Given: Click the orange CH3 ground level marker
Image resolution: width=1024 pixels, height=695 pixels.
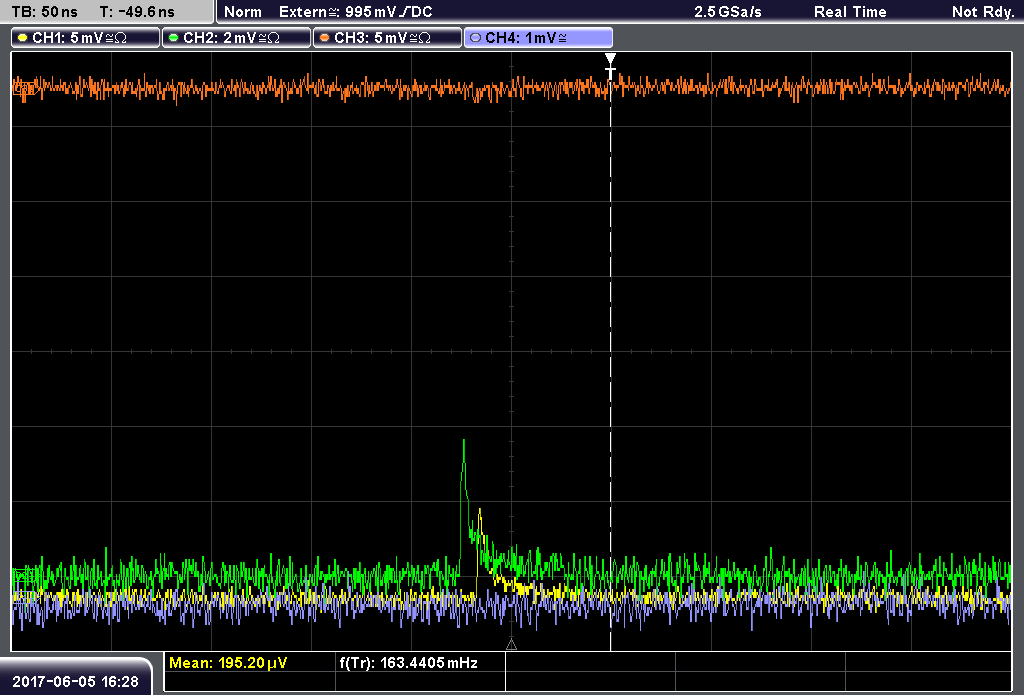Looking at the screenshot, I should (24, 89).
